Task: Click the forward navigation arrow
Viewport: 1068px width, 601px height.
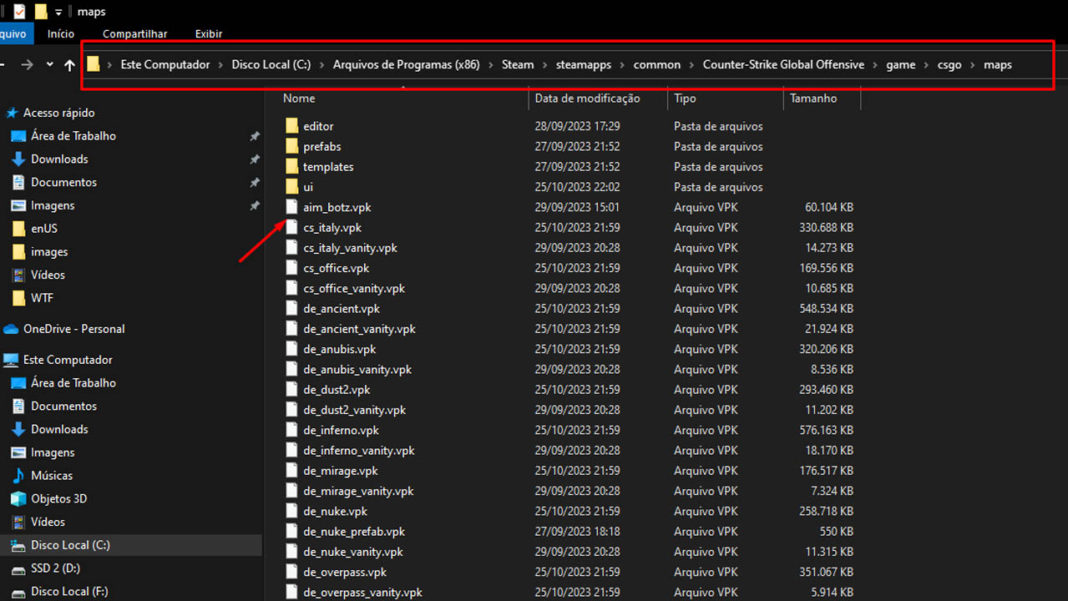Action: tap(27, 65)
